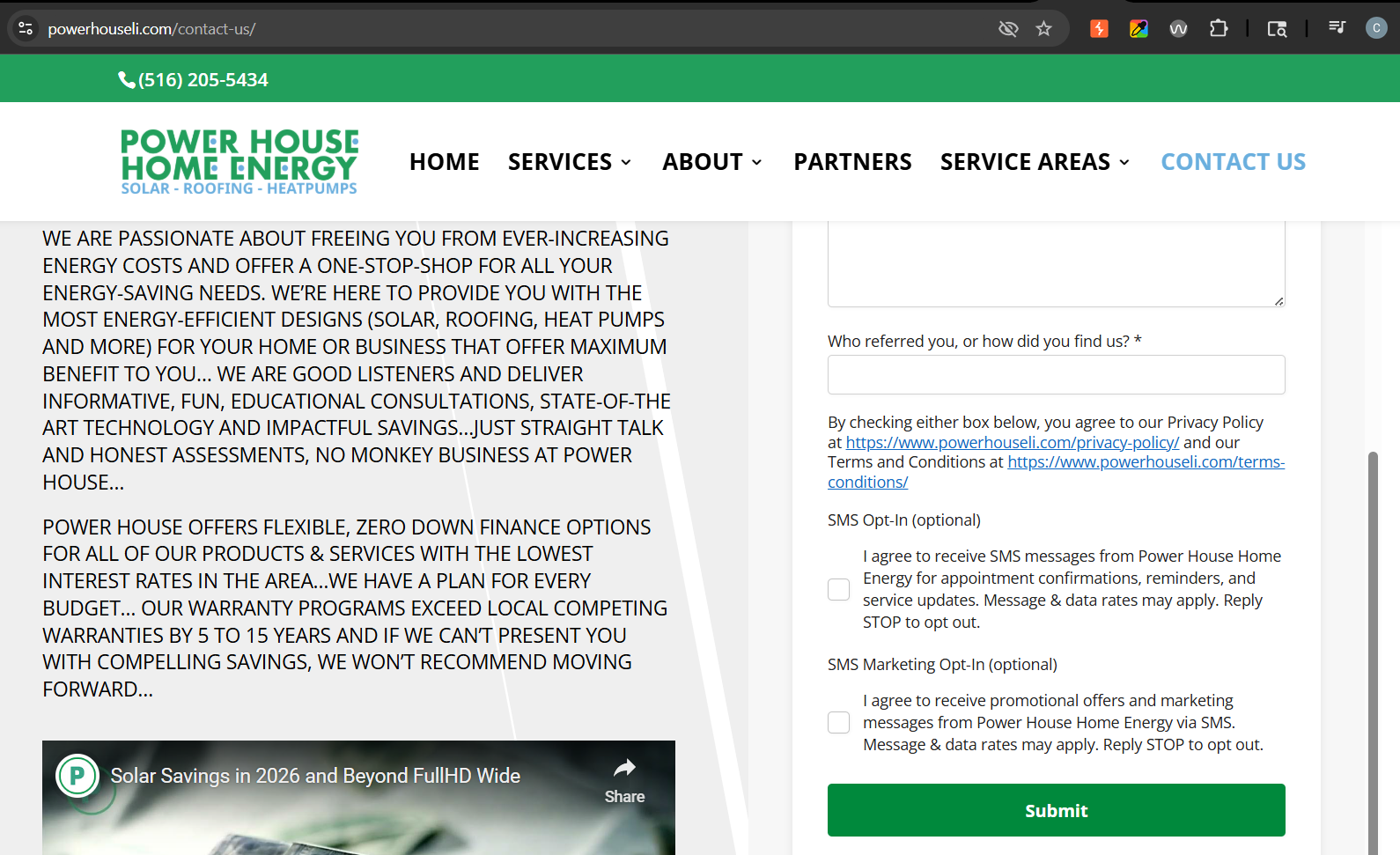Viewport: 1400px width, 855px height.
Task: Bookmark this page with the star icon
Action: click(1043, 29)
